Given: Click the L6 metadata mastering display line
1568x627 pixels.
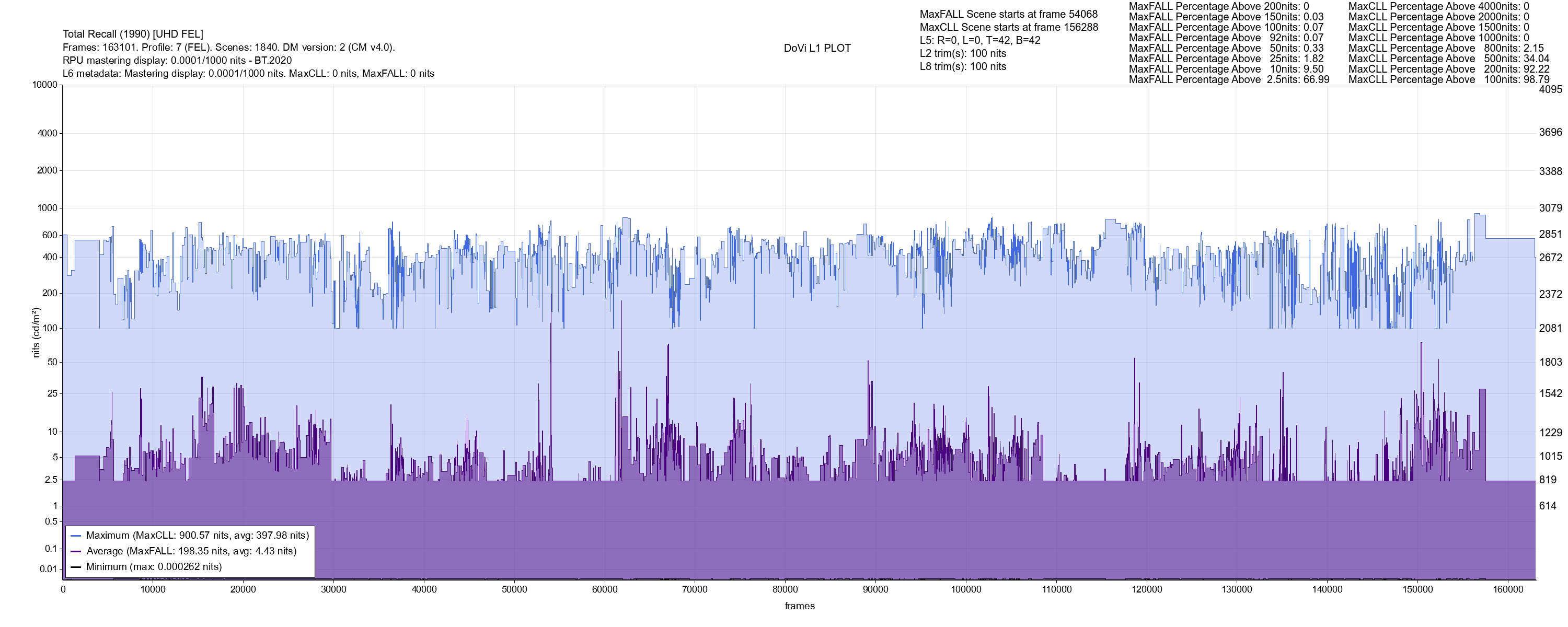Looking at the screenshot, I should tap(248, 74).
